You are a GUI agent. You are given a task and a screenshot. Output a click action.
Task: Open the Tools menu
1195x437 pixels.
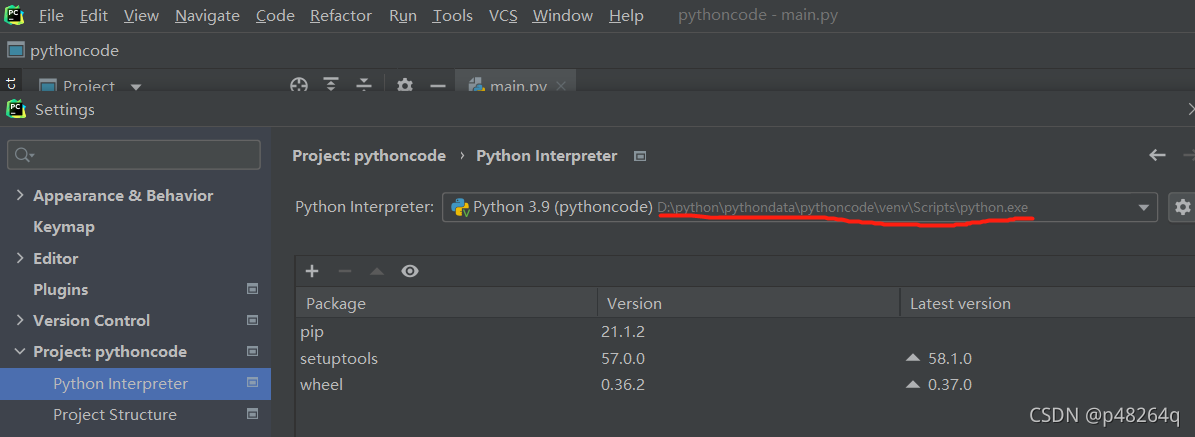[453, 15]
